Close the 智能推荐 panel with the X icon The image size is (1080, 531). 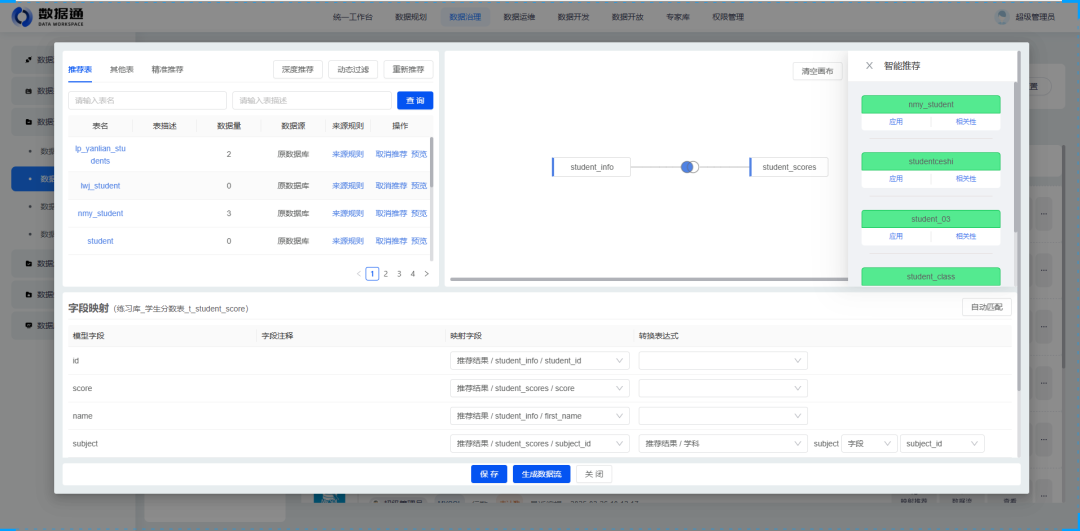click(869, 66)
